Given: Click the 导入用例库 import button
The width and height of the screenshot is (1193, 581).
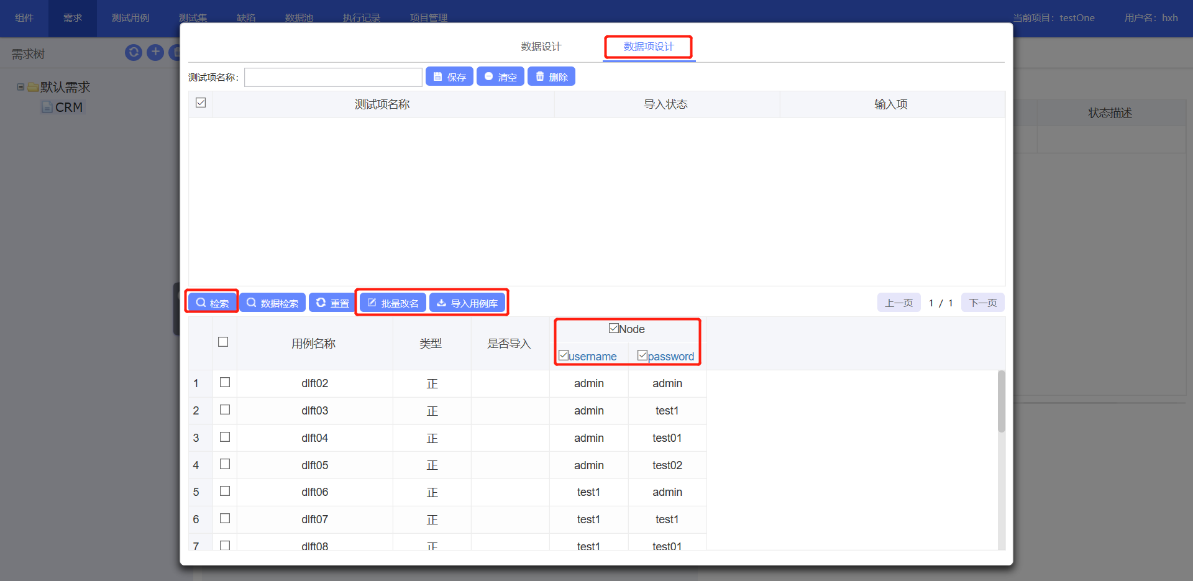Looking at the screenshot, I should tap(467, 302).
